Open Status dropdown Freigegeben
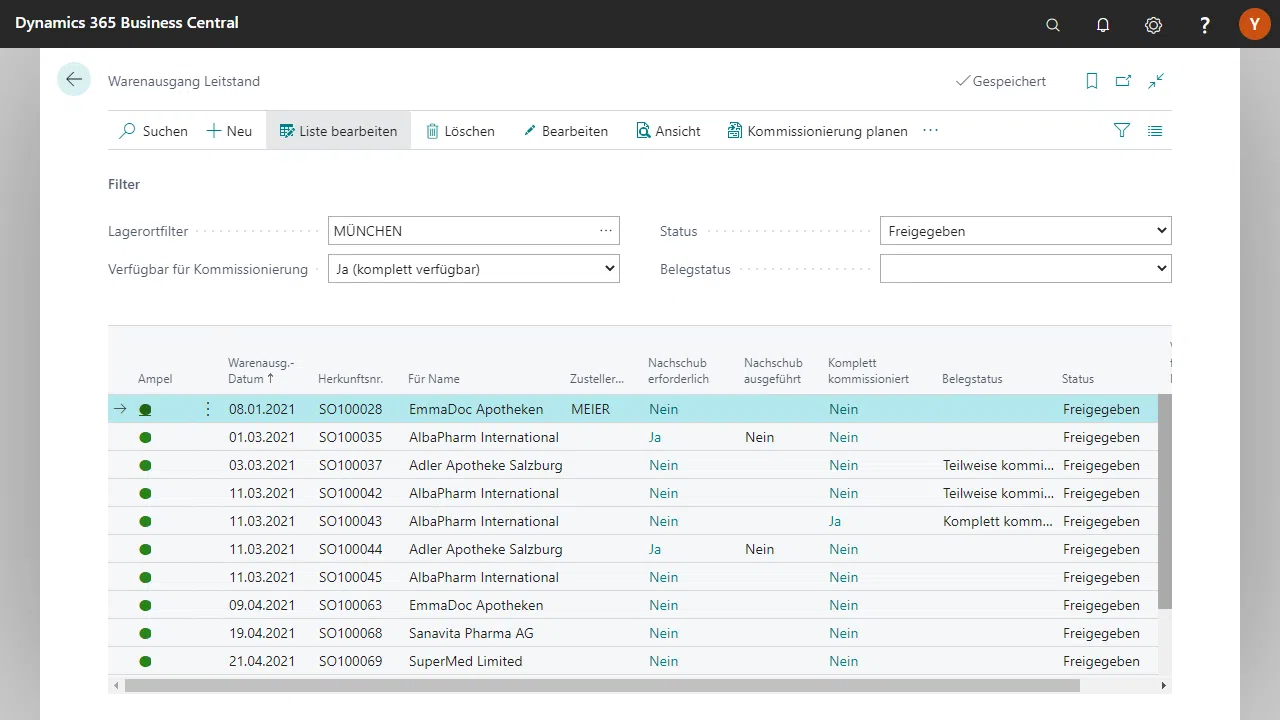Image resolution: width=1280 pixels, height=720 pixels. [x=1025, y=231]
